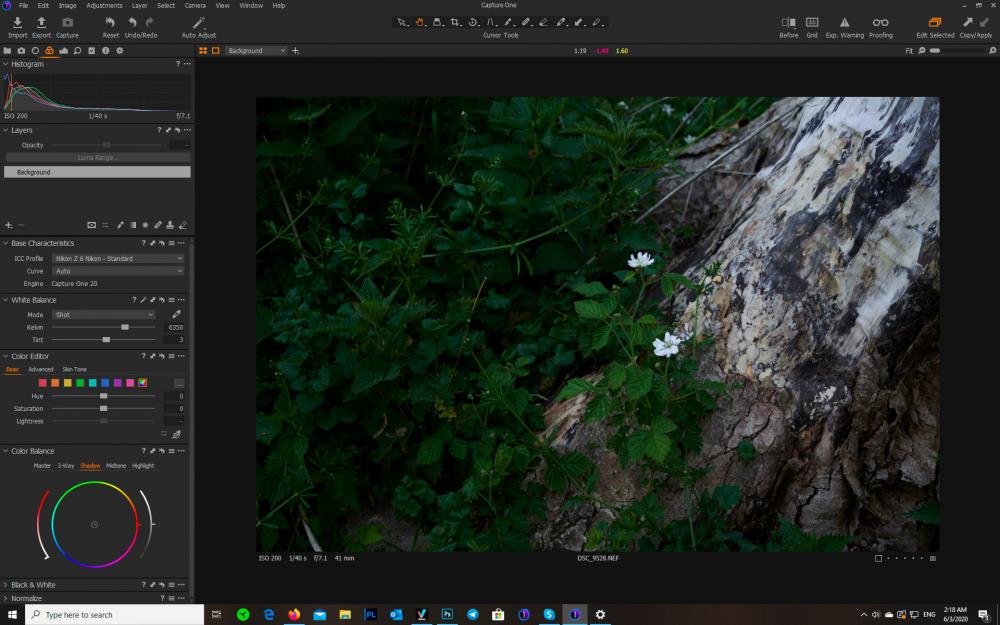Click the Luma Range button
1000x625 pixels.
(97, 158)
